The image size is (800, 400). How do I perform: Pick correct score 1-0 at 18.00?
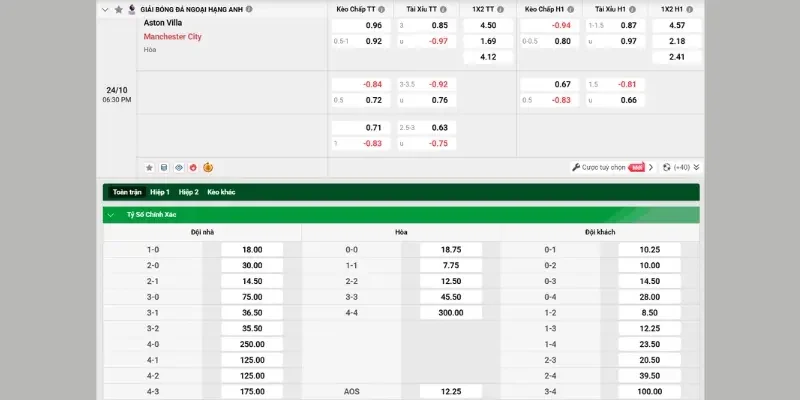252,250
